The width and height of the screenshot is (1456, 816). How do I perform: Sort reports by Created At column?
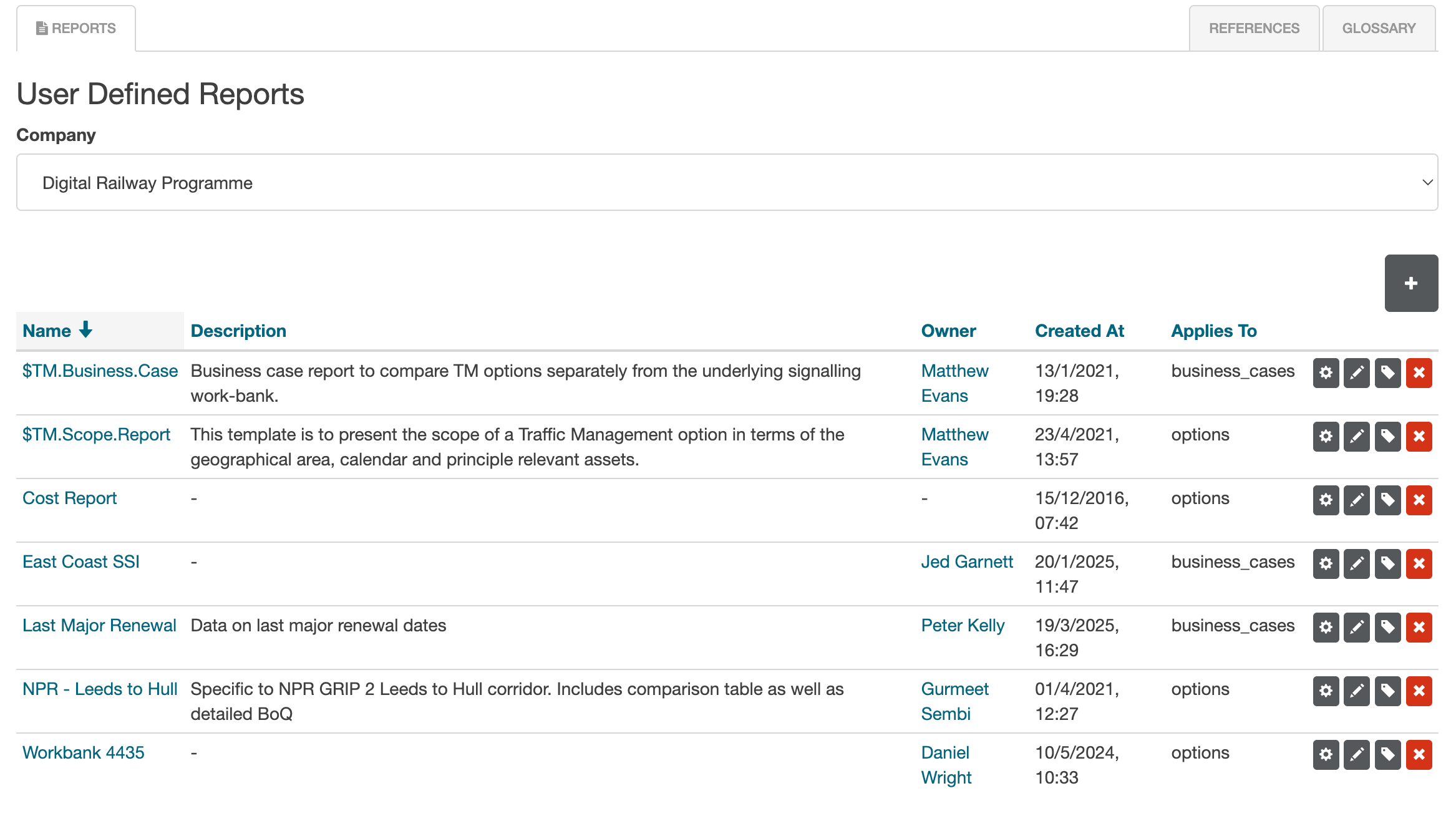tap(1079, 331)
